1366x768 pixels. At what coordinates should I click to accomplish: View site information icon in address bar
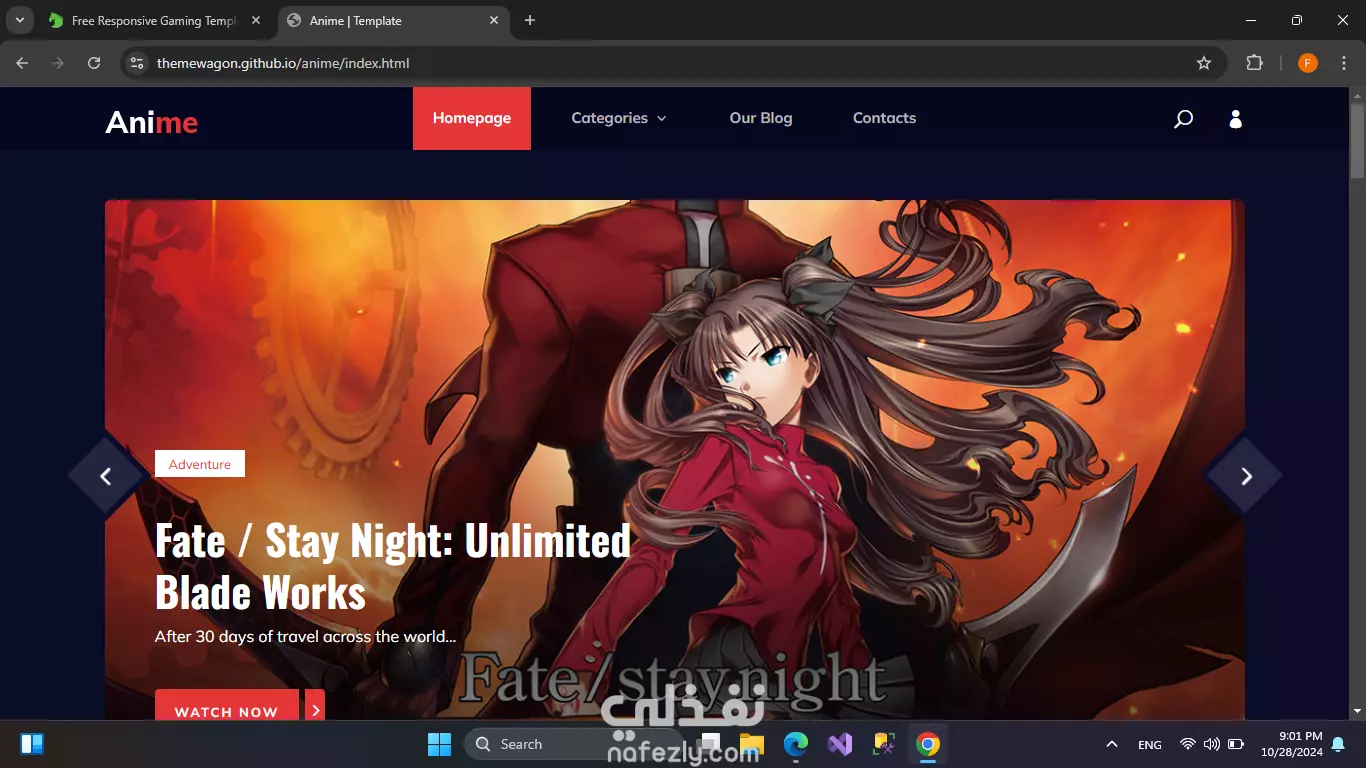tap(137, 63)
